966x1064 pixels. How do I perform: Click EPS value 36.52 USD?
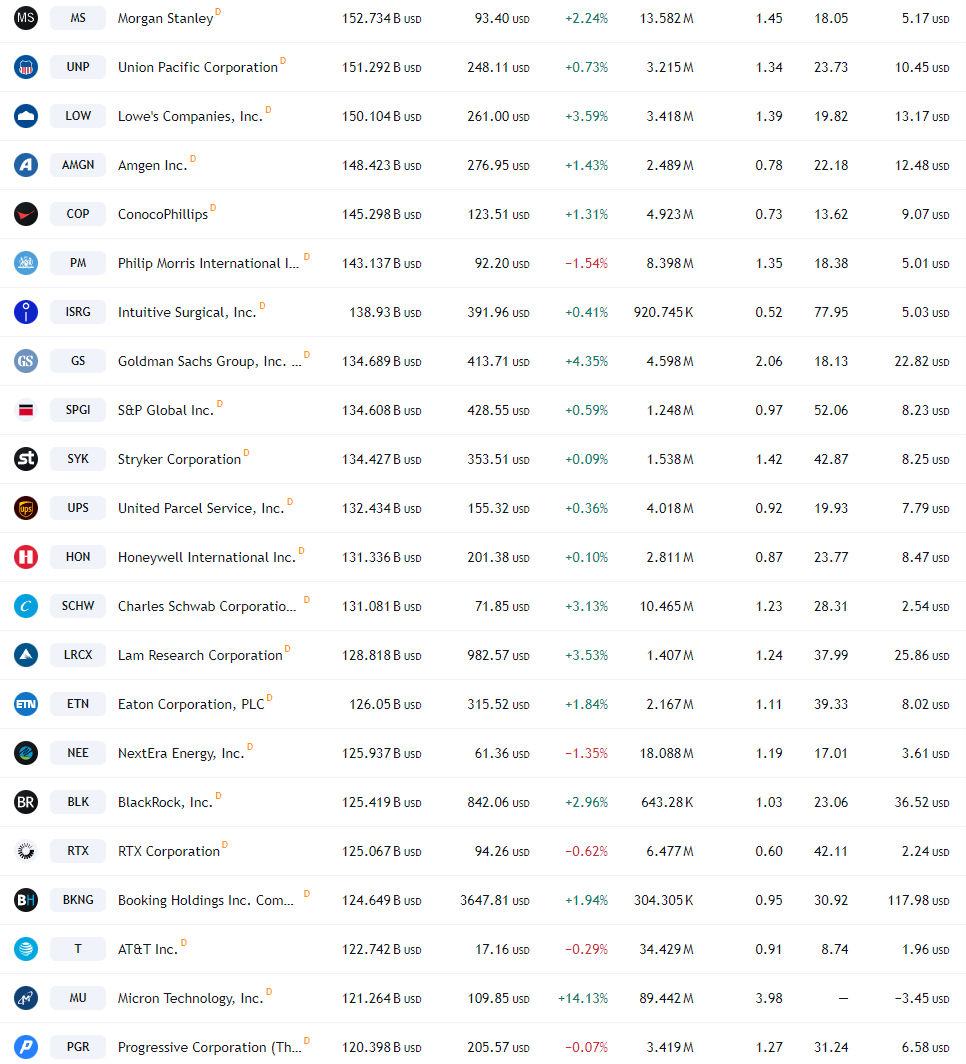[x=921, y=802]
